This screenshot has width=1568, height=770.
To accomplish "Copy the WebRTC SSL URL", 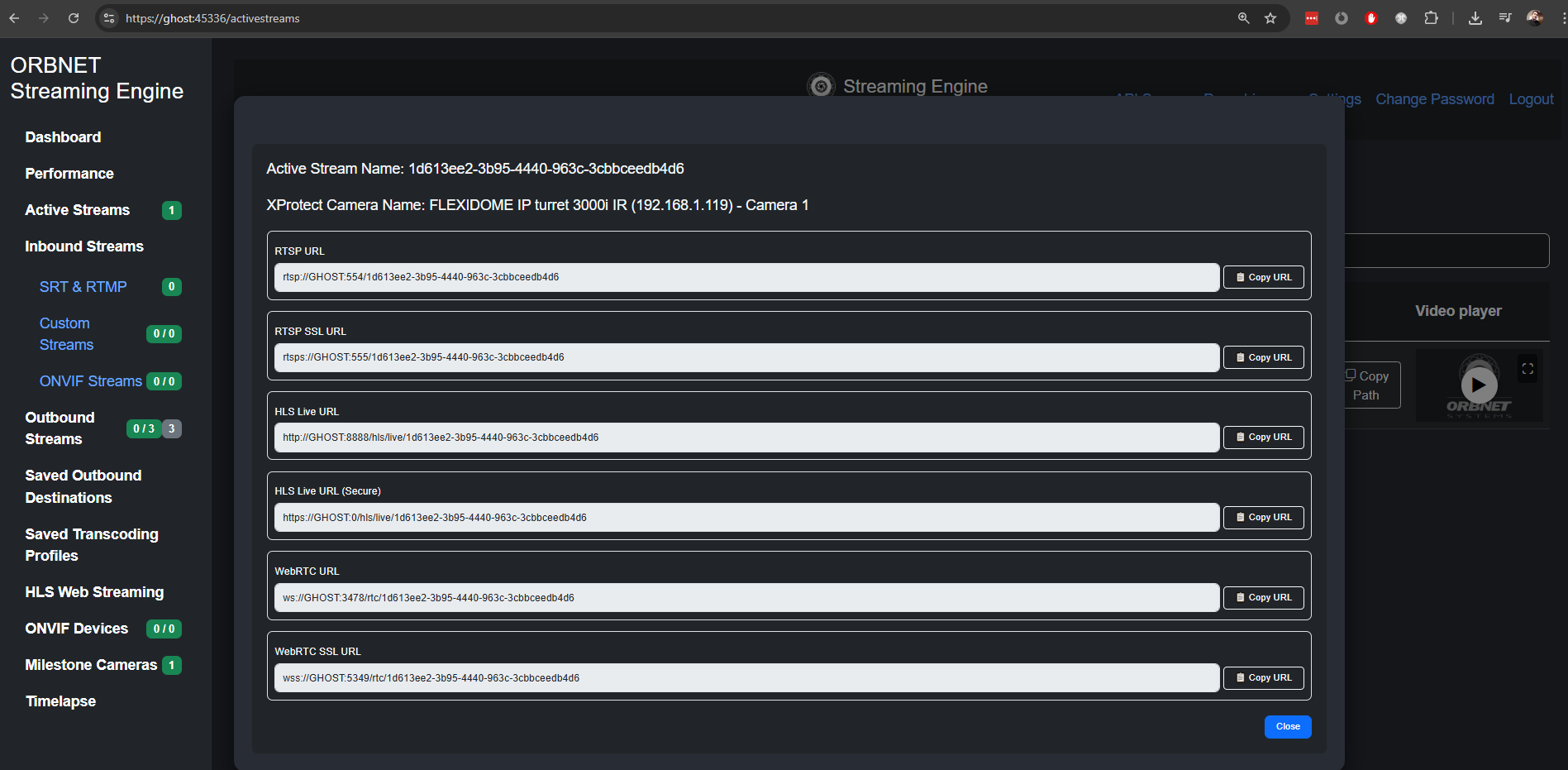I will tap(1263, 677).
